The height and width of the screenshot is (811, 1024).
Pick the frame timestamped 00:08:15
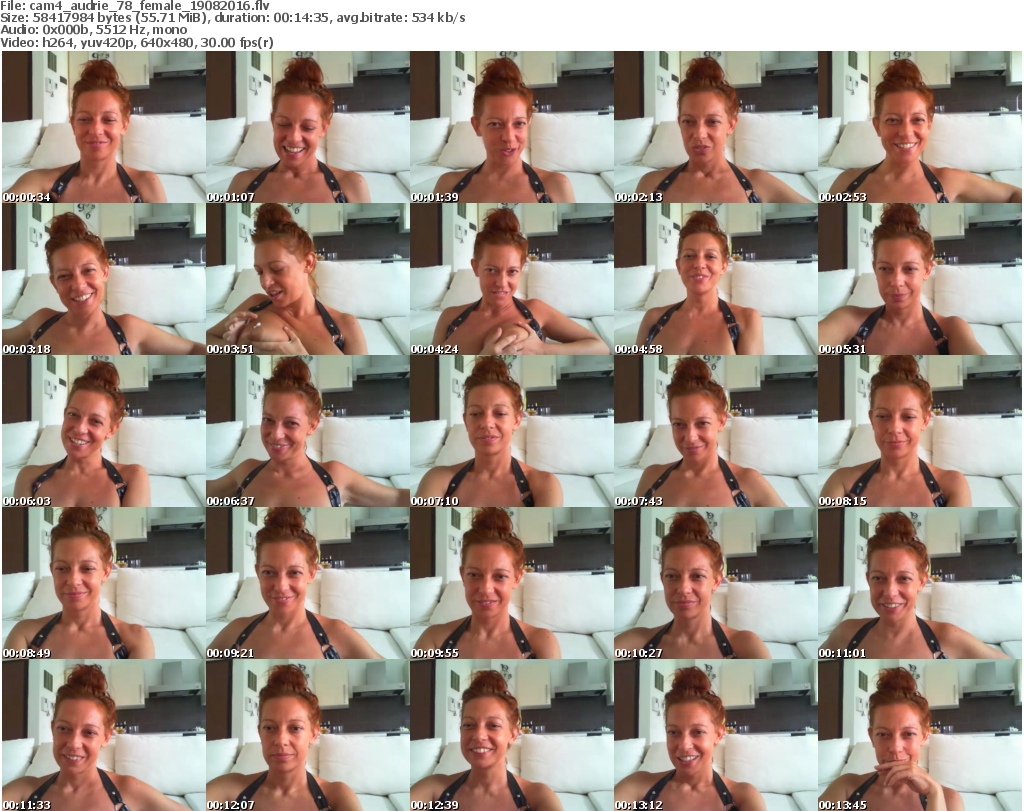(x=920, y=431)
